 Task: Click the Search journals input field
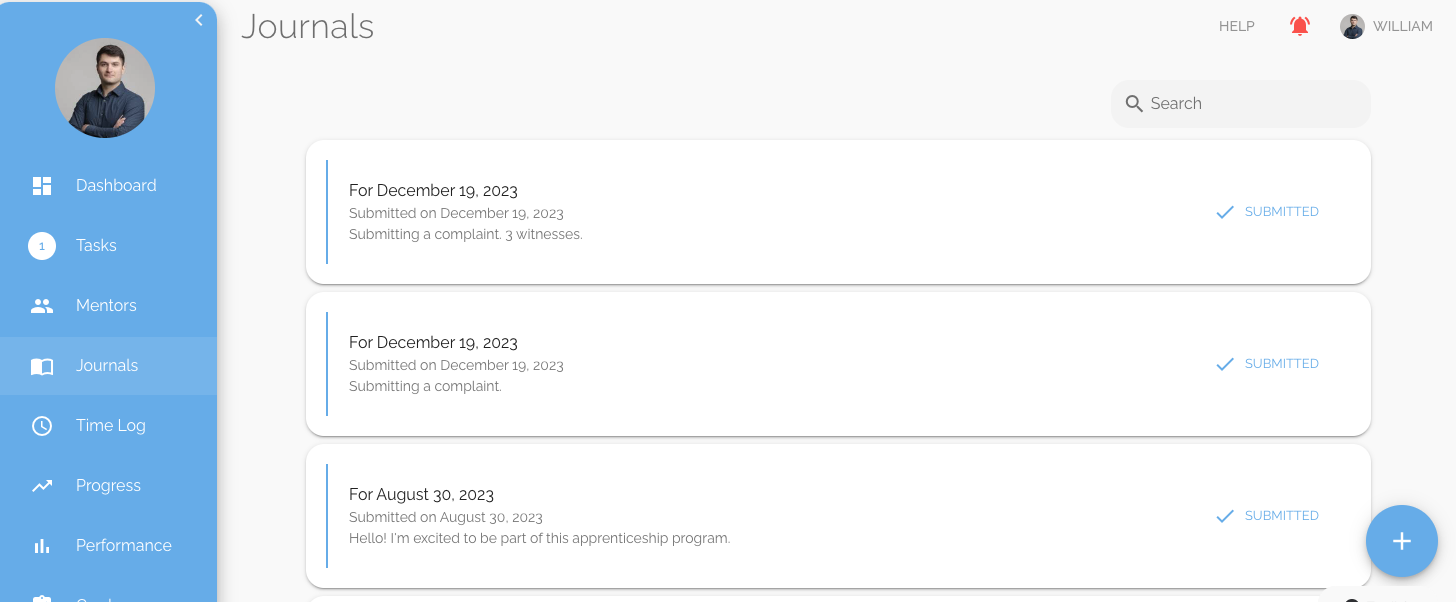point(1250,104)
